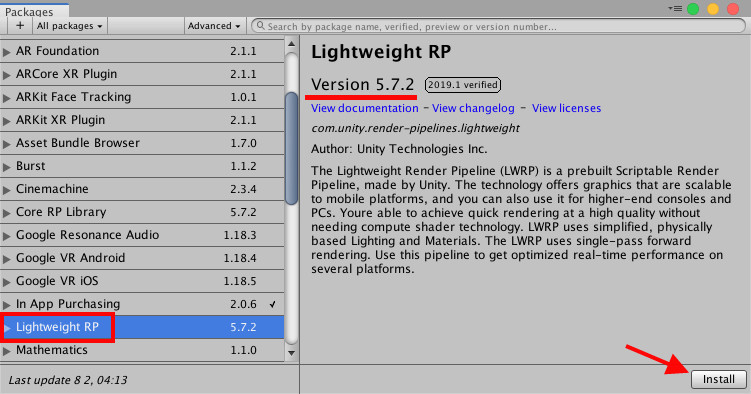This screenshot has height=394, width=751.
Task: Expand the Asset Bundle Browser row
Action: (x=6, y=144)
